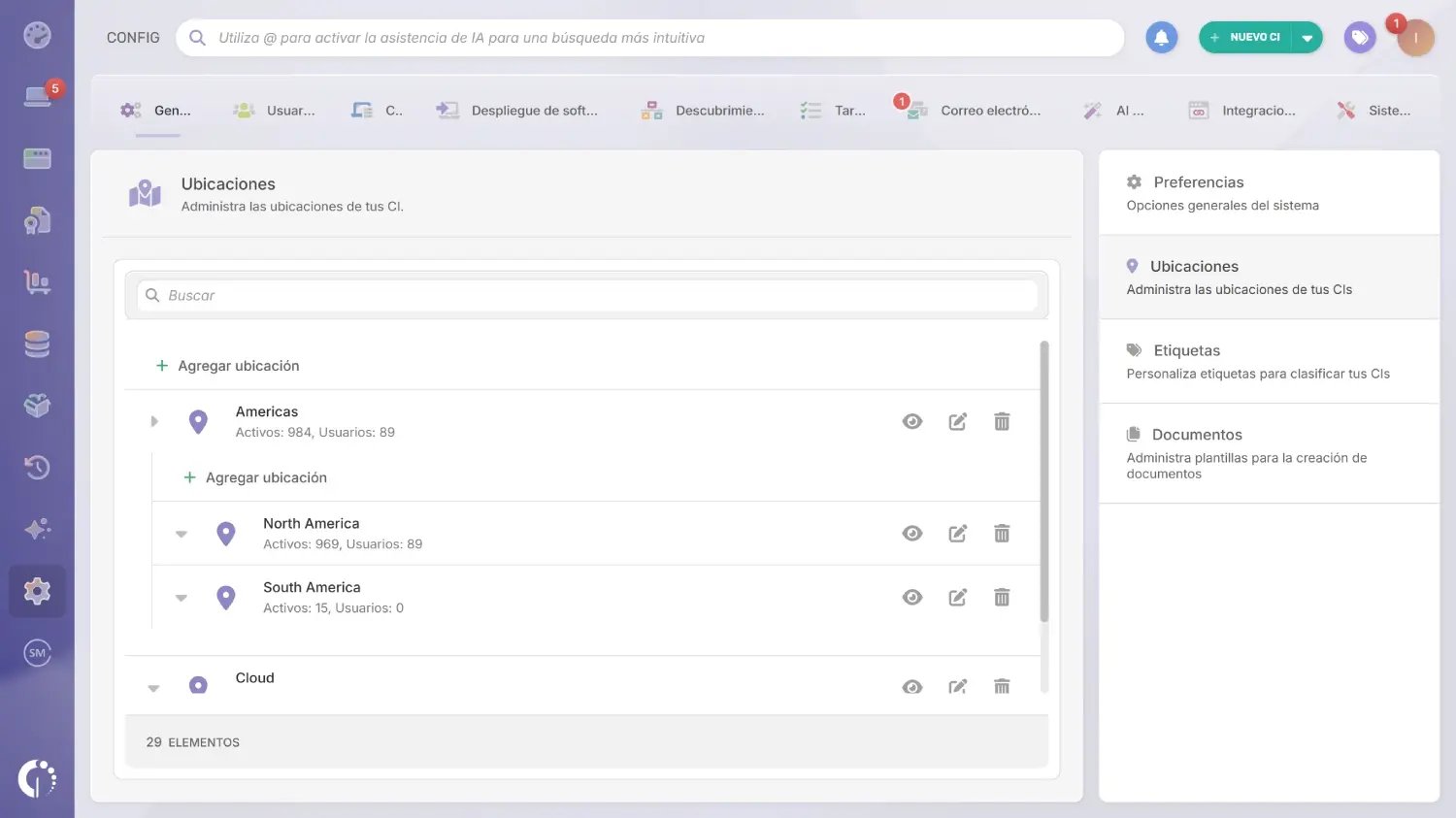The height and width of the screenshot is (818, 1456).
Task: Expand the South America node arrow
Action: click(x=182, y=598)
